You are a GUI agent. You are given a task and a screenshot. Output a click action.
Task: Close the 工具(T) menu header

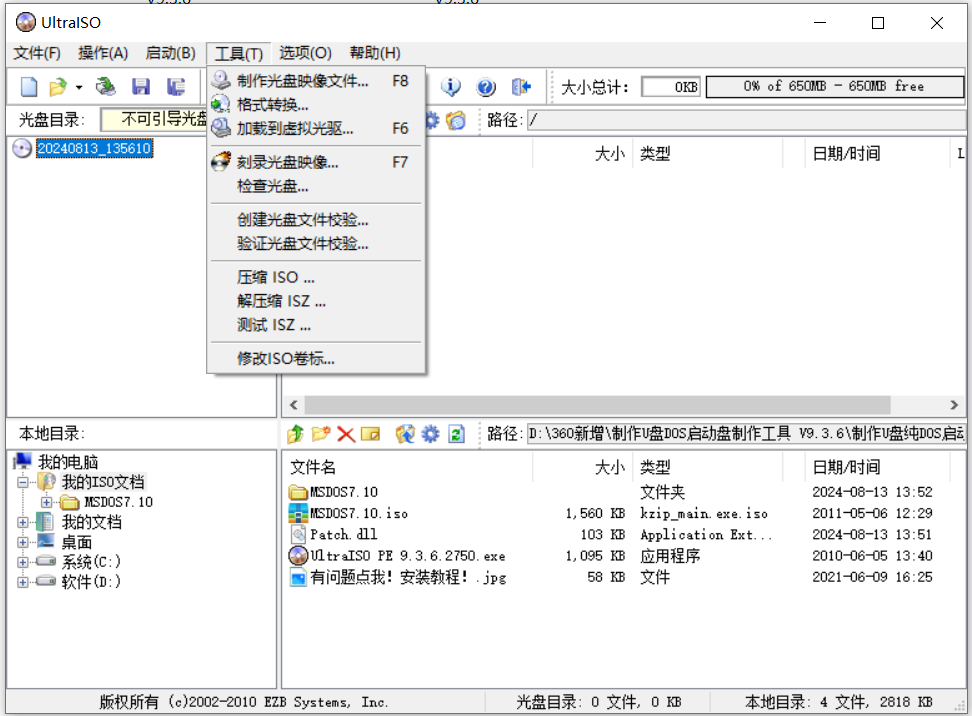point(239,54)
